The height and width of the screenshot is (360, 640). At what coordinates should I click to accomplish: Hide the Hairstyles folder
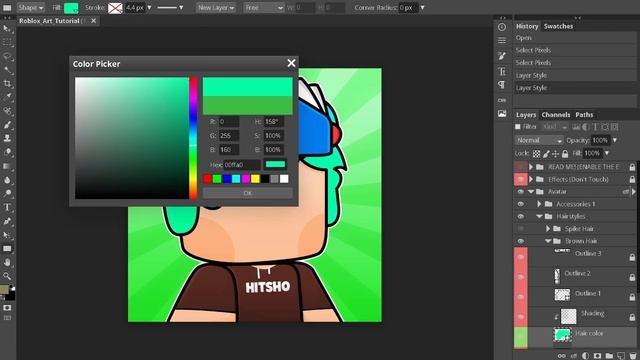(520, 216)
